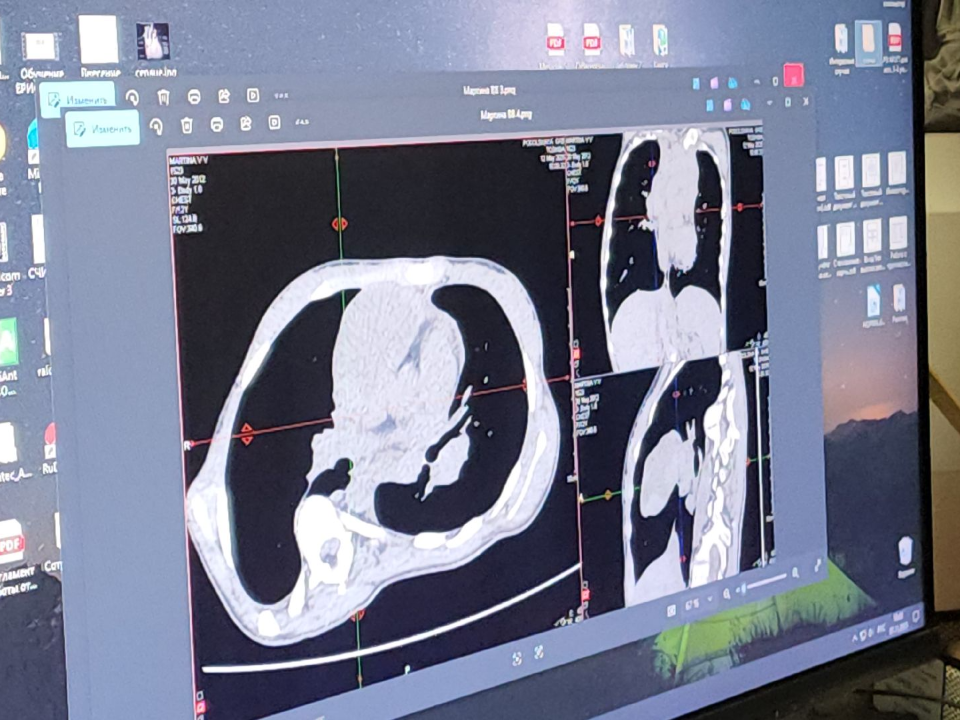Rotate the image in the front window

(156, 127)
